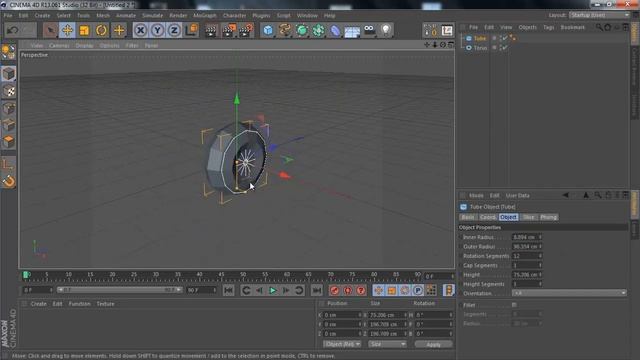The height and width of the screenshot is (360, 640).
Task: Toggle the X axis lock
Action: [140, 30]
